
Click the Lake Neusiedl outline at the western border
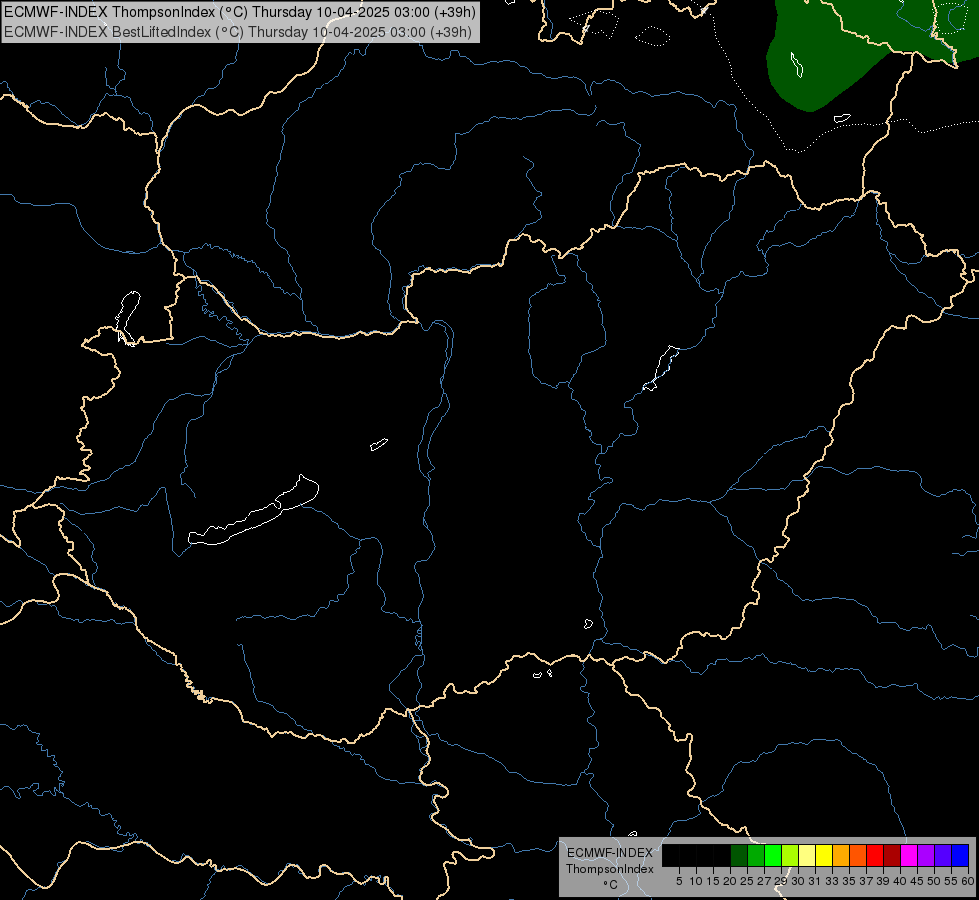(127, 318)
